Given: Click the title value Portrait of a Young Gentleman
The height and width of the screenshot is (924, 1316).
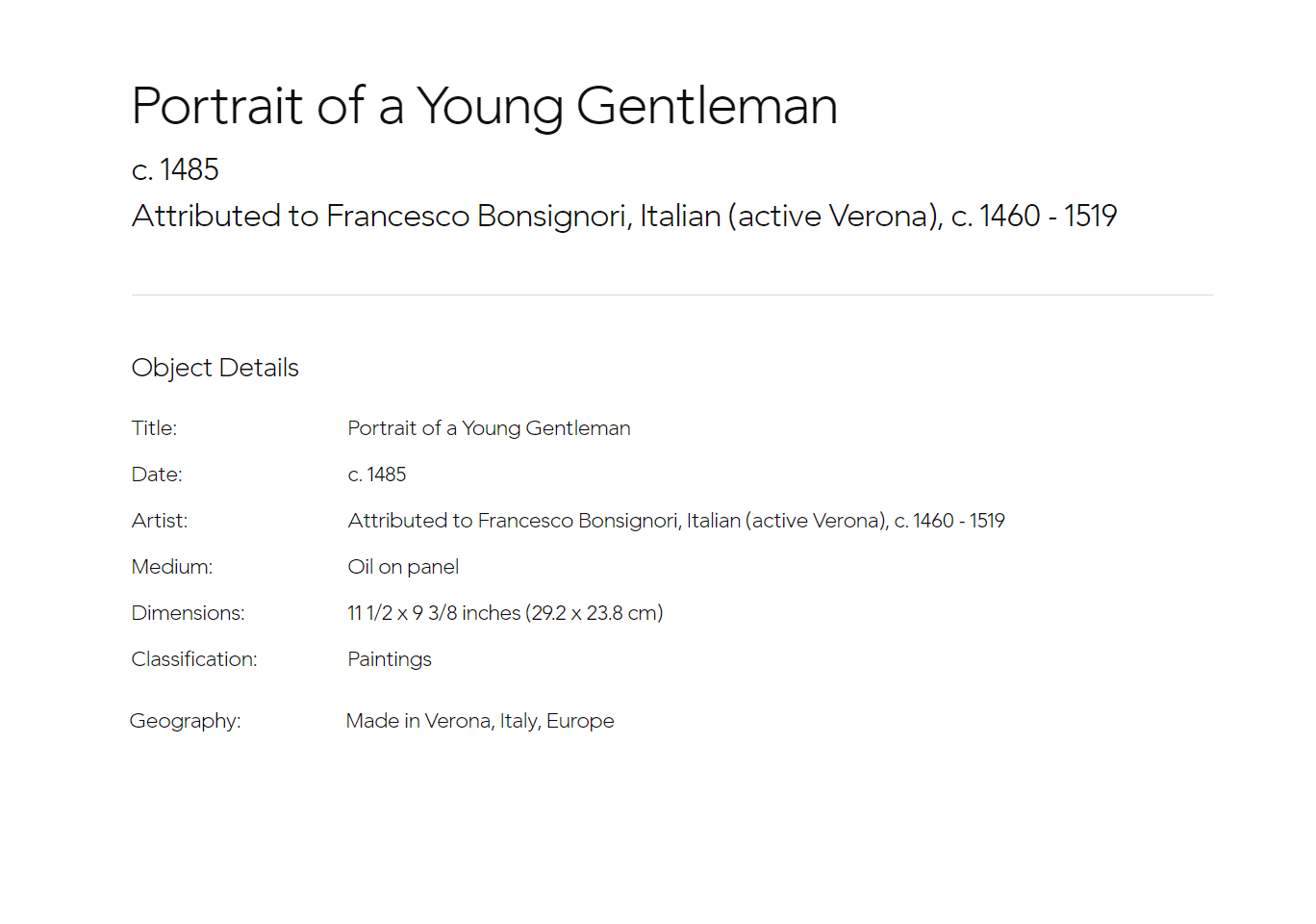Looking at the screenshot, I should click(x=489, y=428).
